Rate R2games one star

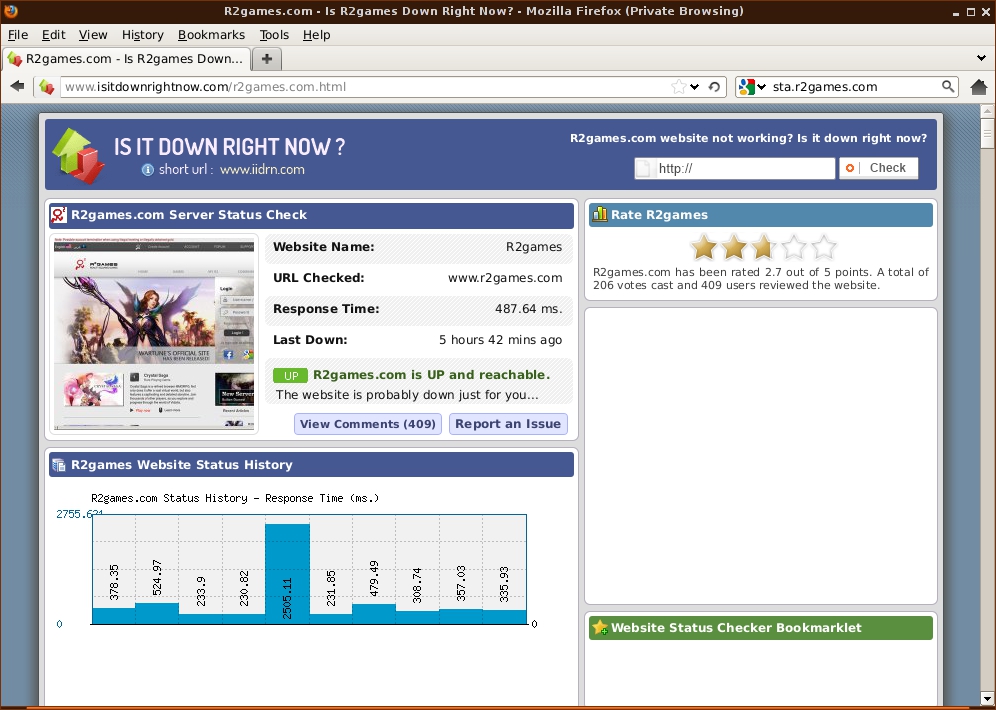point(704,247)
